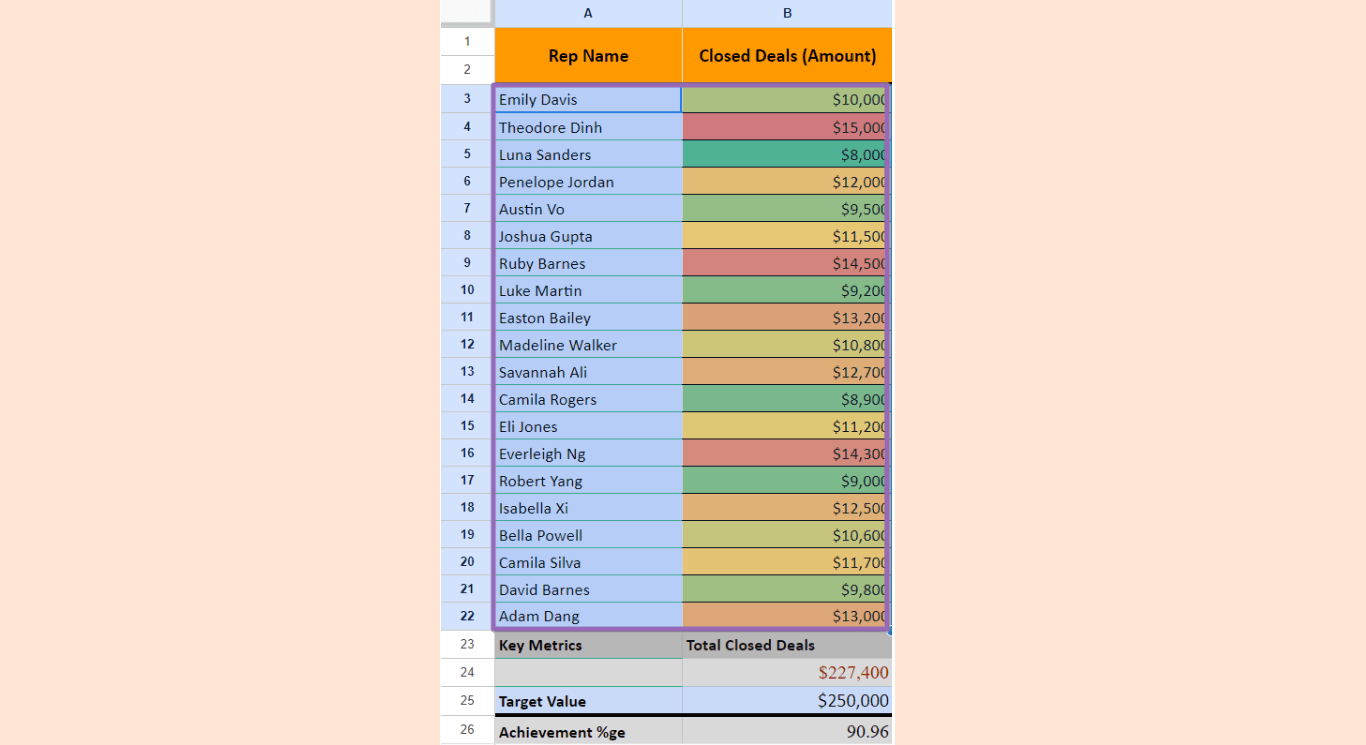This screenshot has height=745, width=1366.
Task: Click the $10,600 amount cell
Action: pyautogui.click(x=786, y=535)
